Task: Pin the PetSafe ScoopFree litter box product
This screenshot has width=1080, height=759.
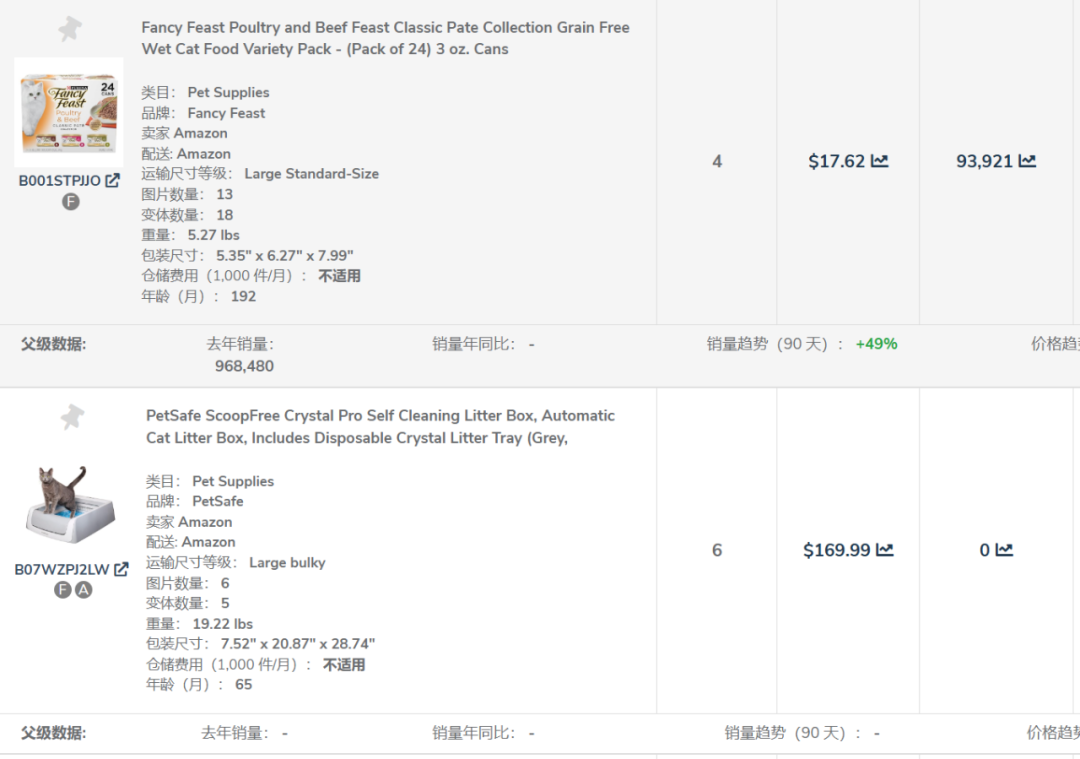Action: [x=72, y=417]
